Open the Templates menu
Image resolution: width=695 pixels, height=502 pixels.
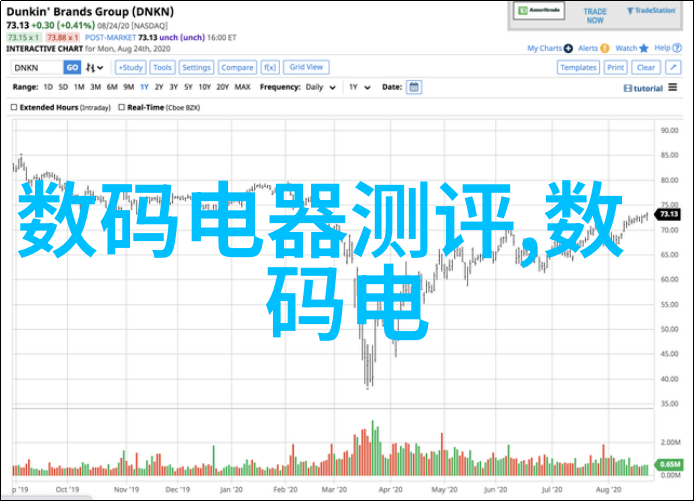[x=578, y=67]
